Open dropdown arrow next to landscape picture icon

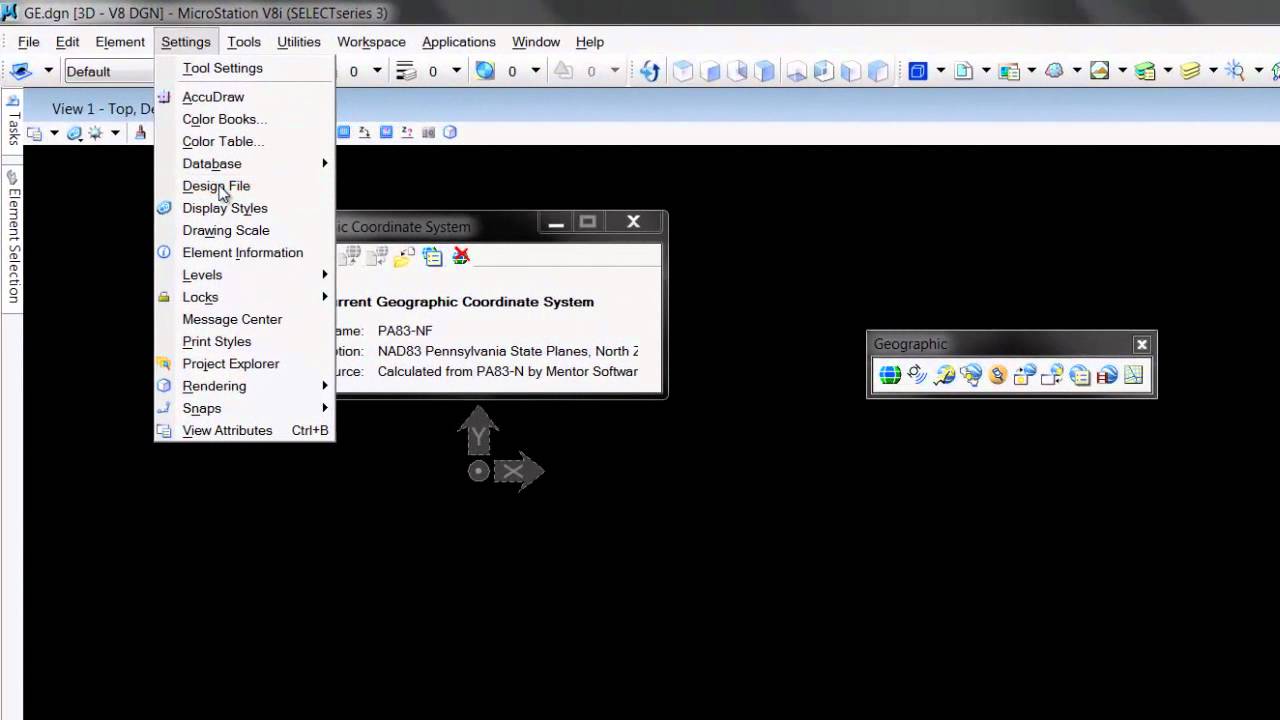(x=1122, y=71)
